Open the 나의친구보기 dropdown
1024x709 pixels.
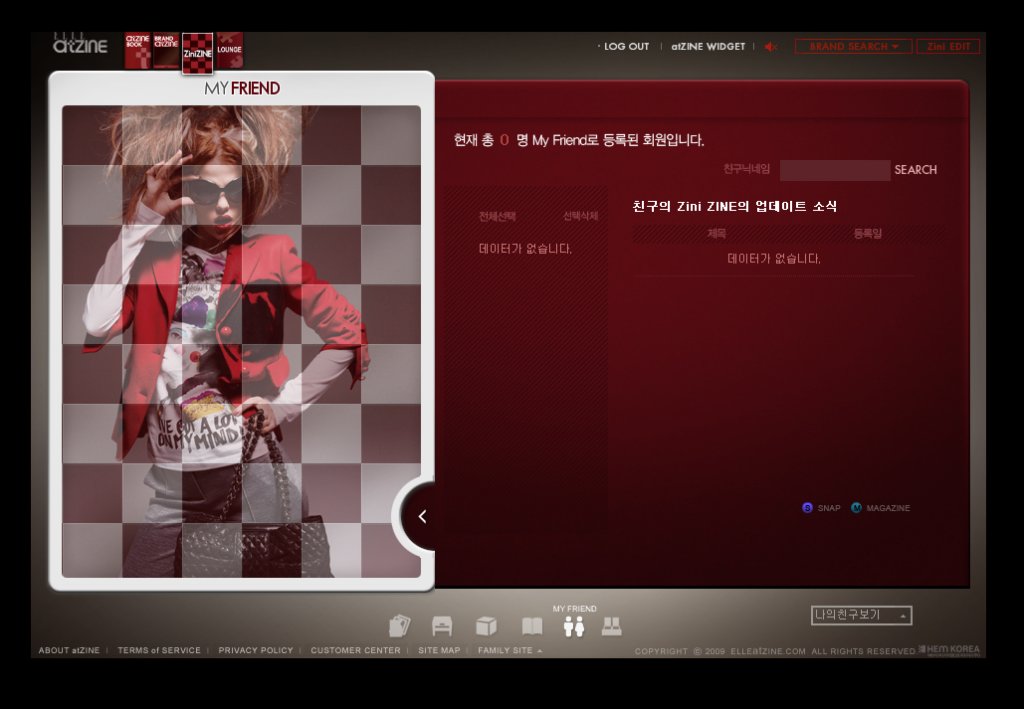click(861, 615)
